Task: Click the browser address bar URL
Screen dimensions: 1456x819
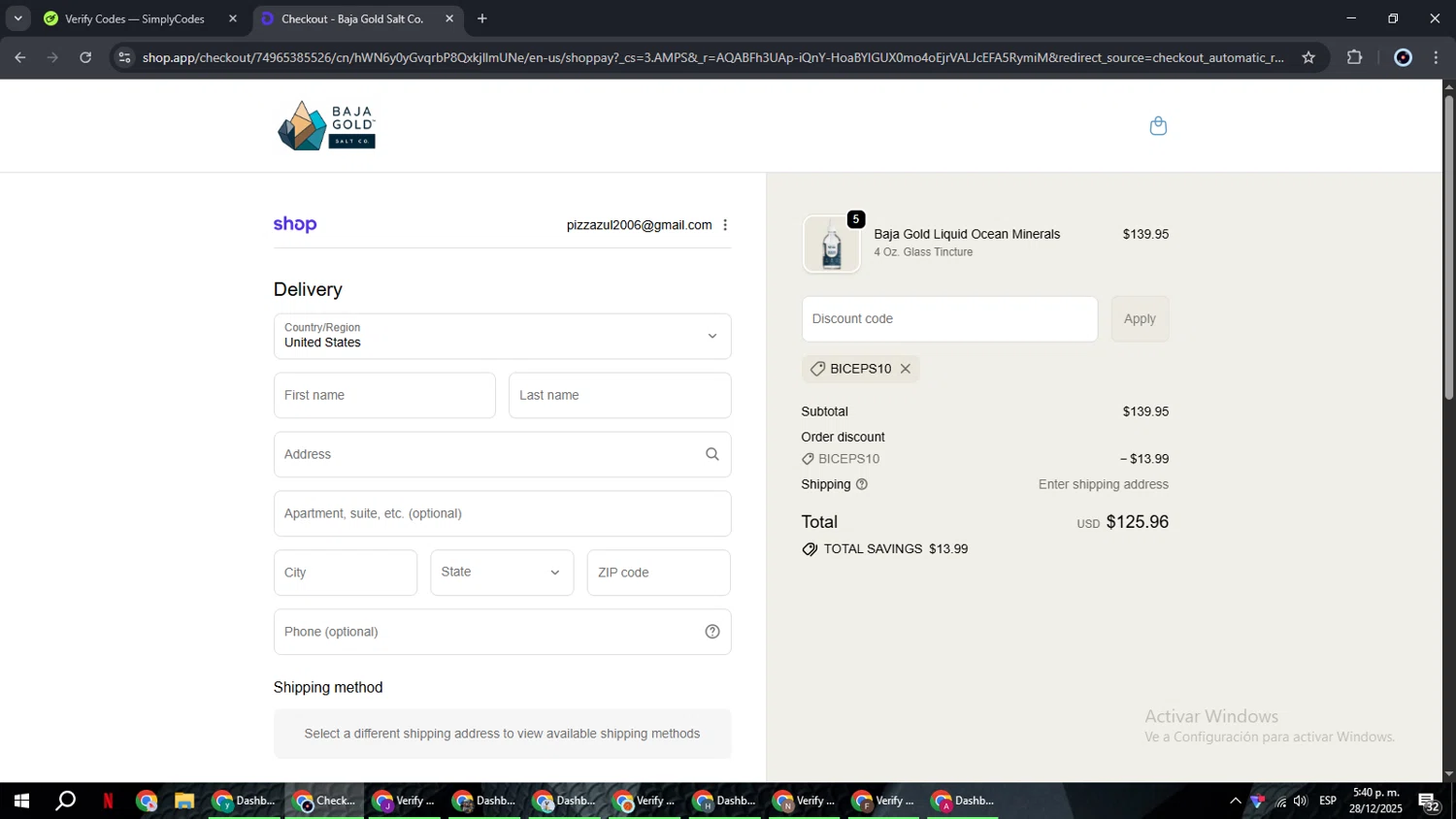Action: pyautogui.click(x=712, y=57)
